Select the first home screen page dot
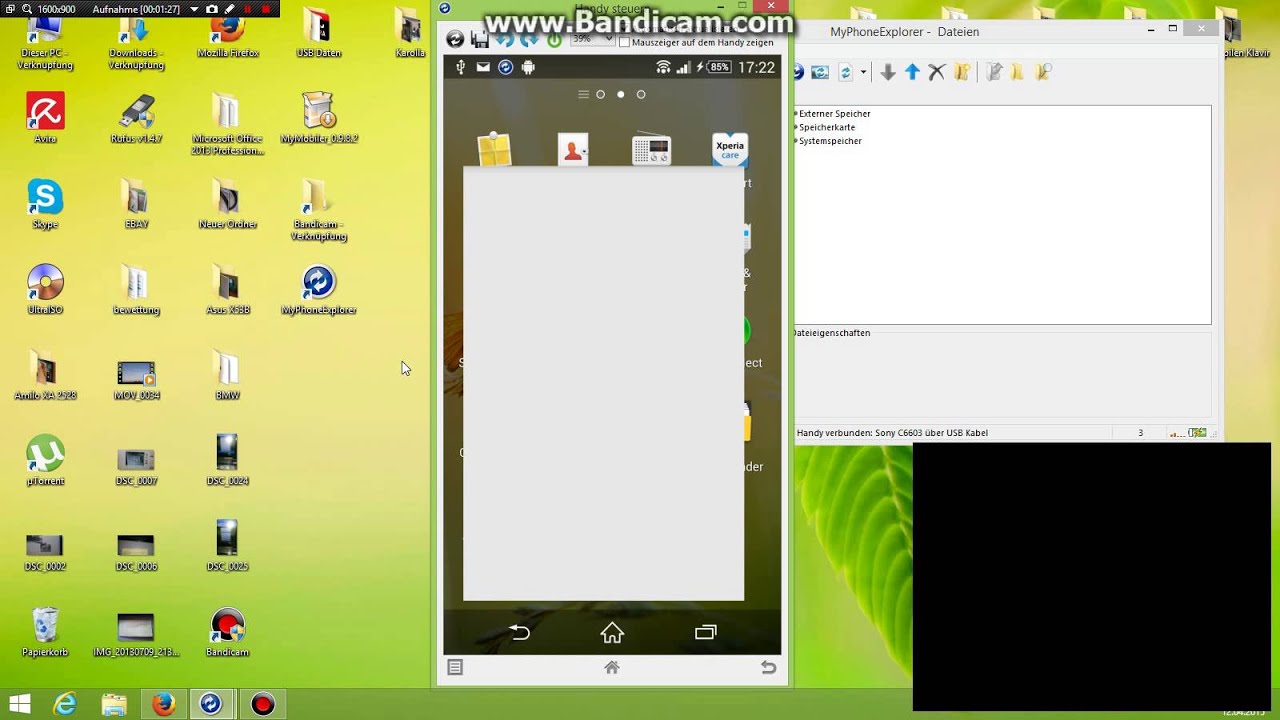Image resolution: width=1280 pixels, height=720 pixels. click(x=600, y=94)
